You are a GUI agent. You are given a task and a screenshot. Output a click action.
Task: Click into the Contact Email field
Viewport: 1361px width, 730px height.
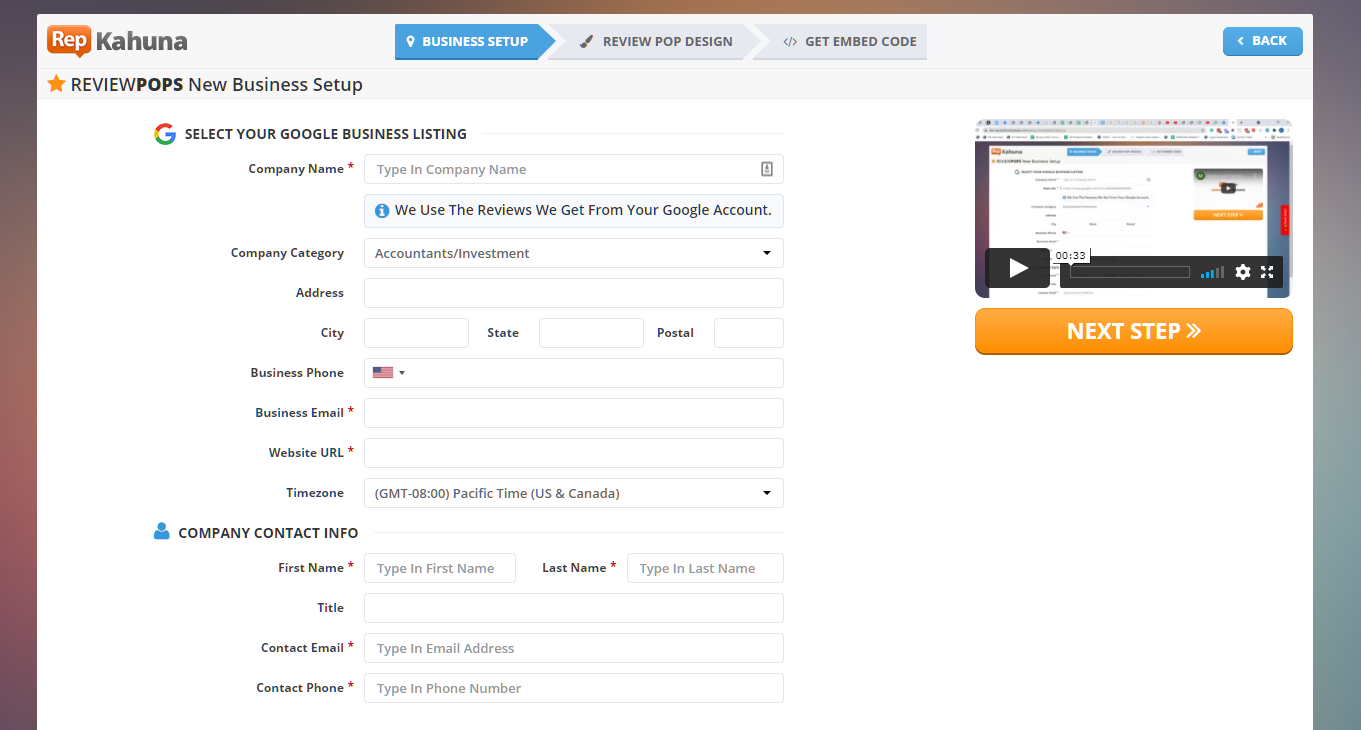(573, 648)
